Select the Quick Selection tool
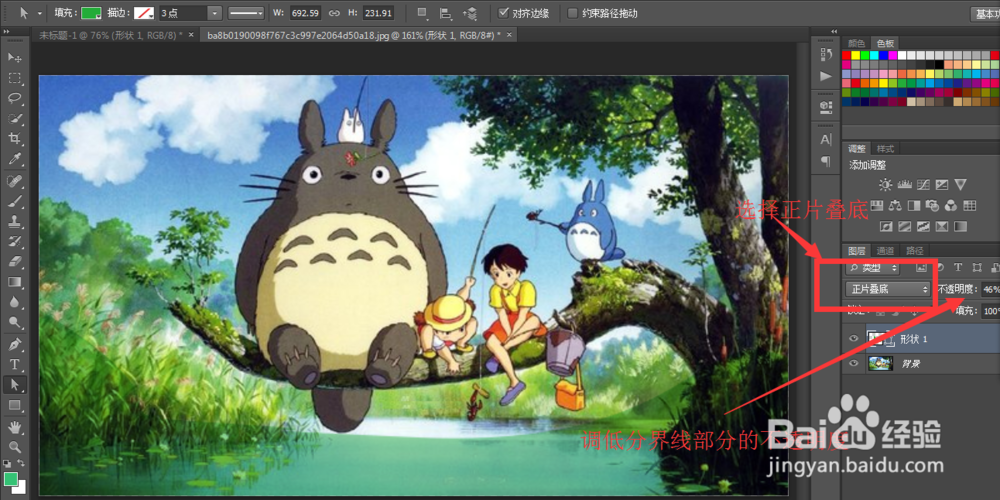This screenshot has width=1000, height=500. pos(15,119)
